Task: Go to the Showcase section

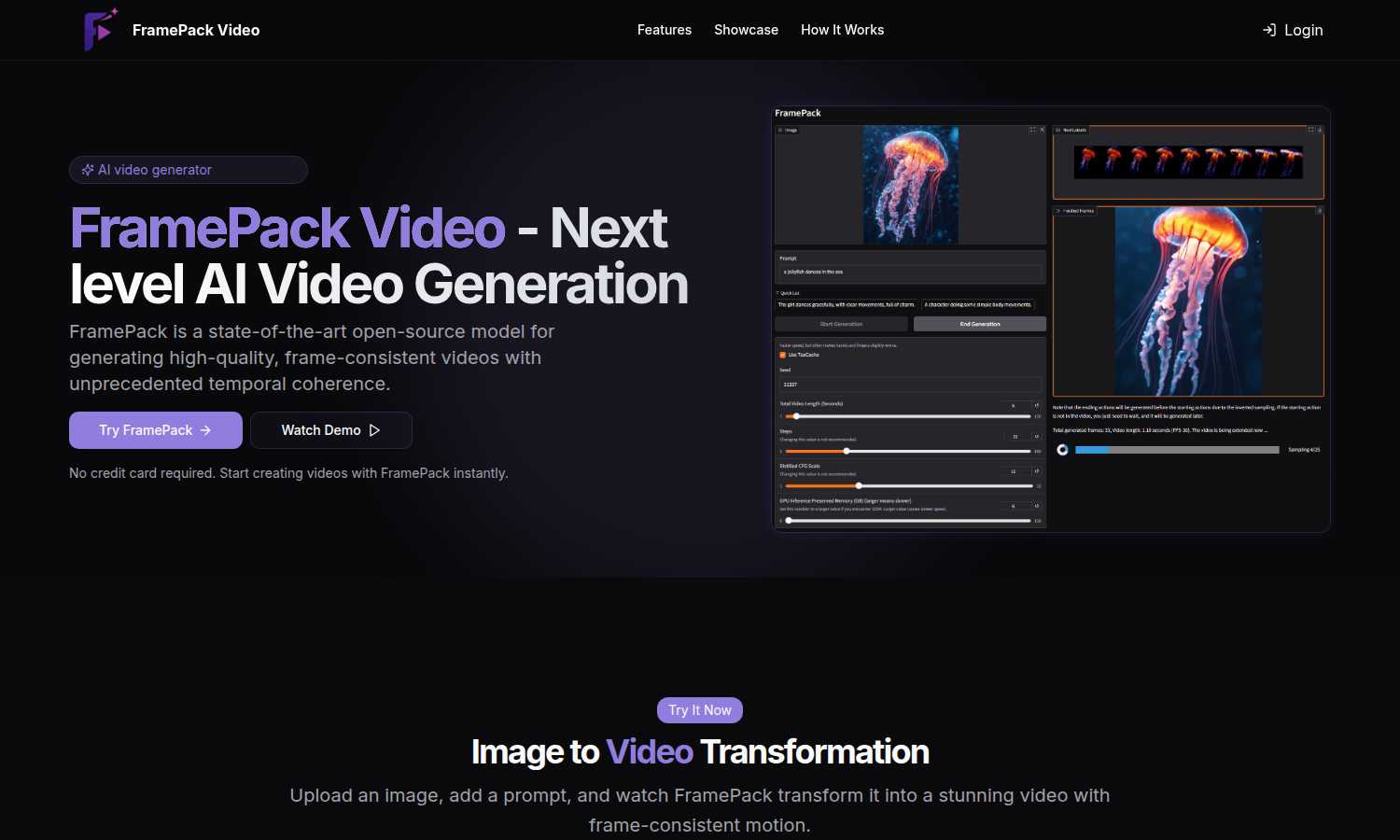Action: [x=746, y=30]
